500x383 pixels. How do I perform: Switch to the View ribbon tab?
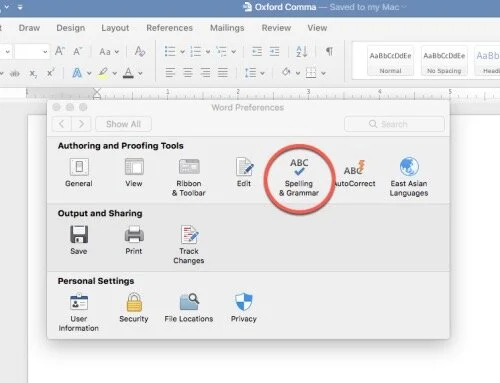317,28
